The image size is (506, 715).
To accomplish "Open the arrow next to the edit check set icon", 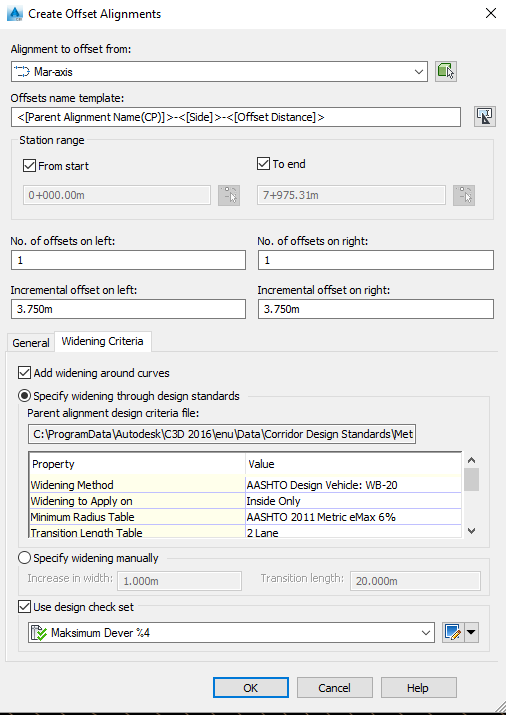I will pyautogui.click(x=471, y=632).
